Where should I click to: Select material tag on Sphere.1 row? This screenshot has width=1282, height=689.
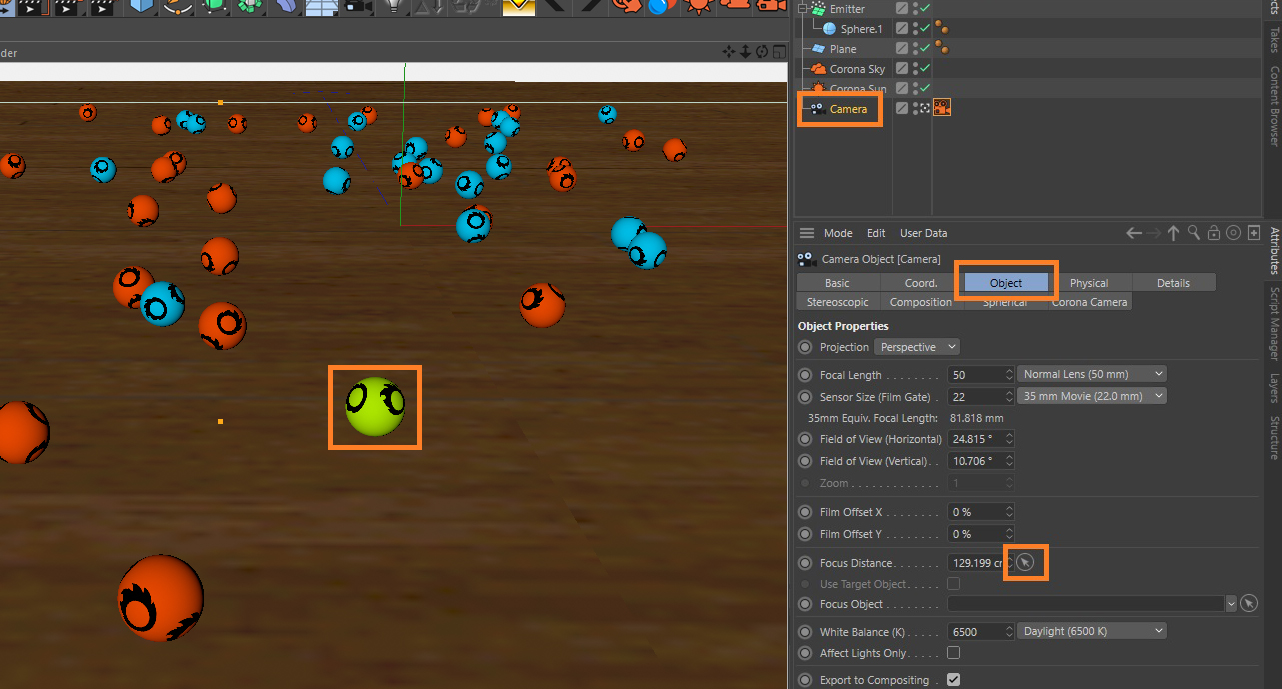tap(941, 29)
